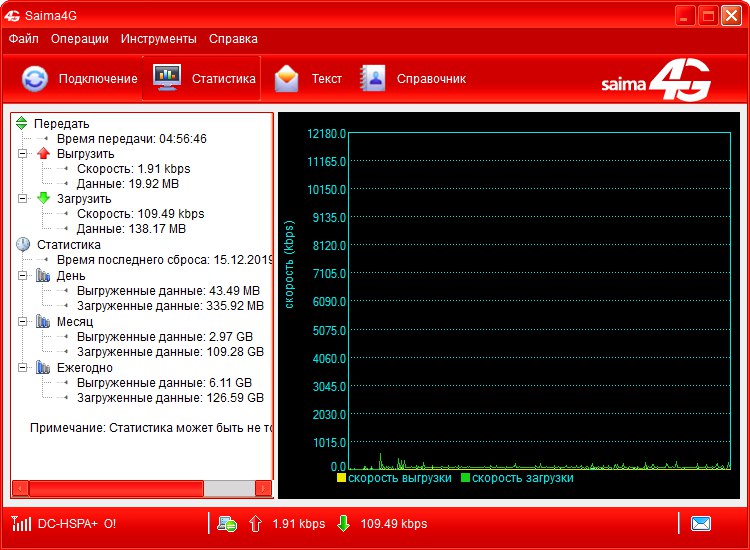The width and height of the screenshot is (750, 550).
Task: Click the clock icon beside Статистика
Action: click(23, 244)
